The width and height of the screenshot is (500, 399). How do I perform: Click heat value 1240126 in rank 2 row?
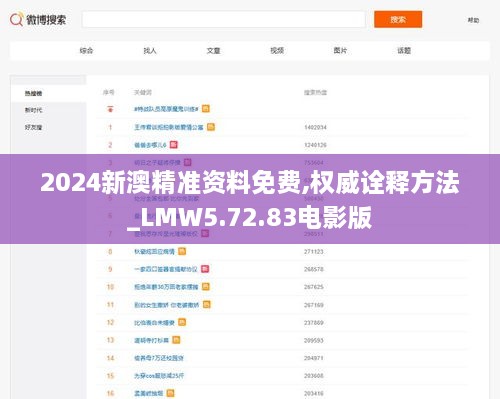315,145
